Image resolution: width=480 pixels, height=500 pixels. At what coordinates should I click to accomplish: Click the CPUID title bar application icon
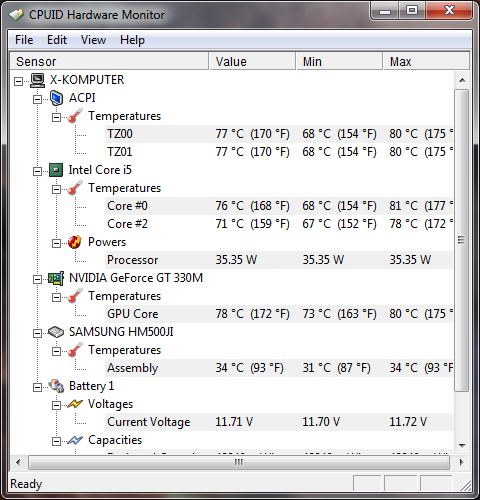(16, 15)
